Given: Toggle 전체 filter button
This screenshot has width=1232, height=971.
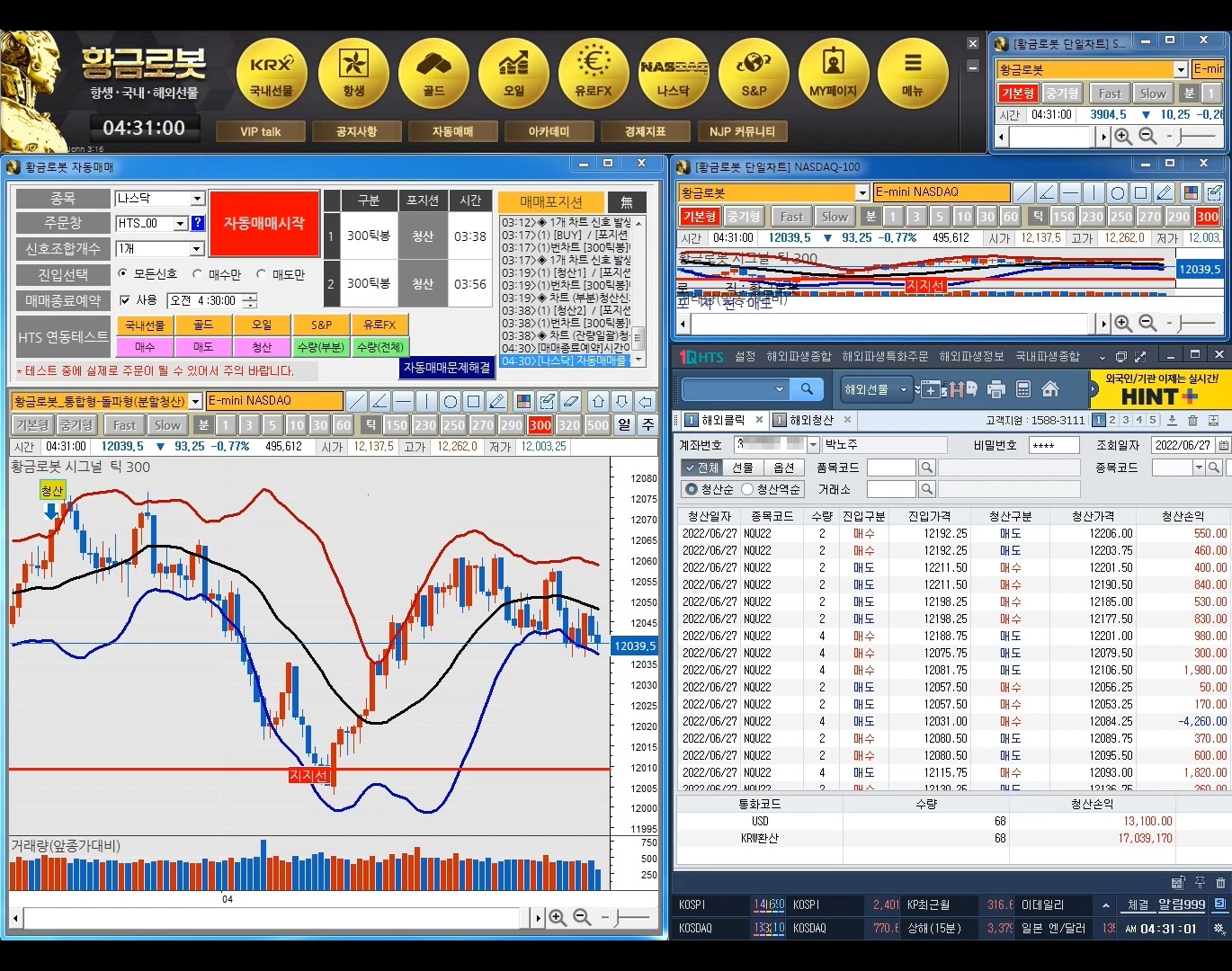Looking at the screenshot, I should click(x=701, y=468).
